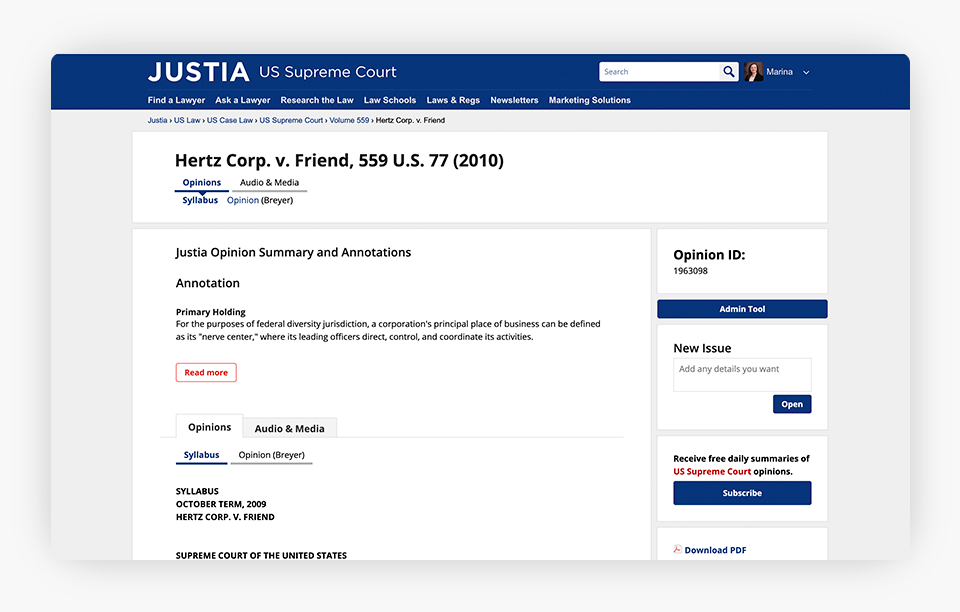
Task: Select the lower Opinions tab
Action: 209,427
